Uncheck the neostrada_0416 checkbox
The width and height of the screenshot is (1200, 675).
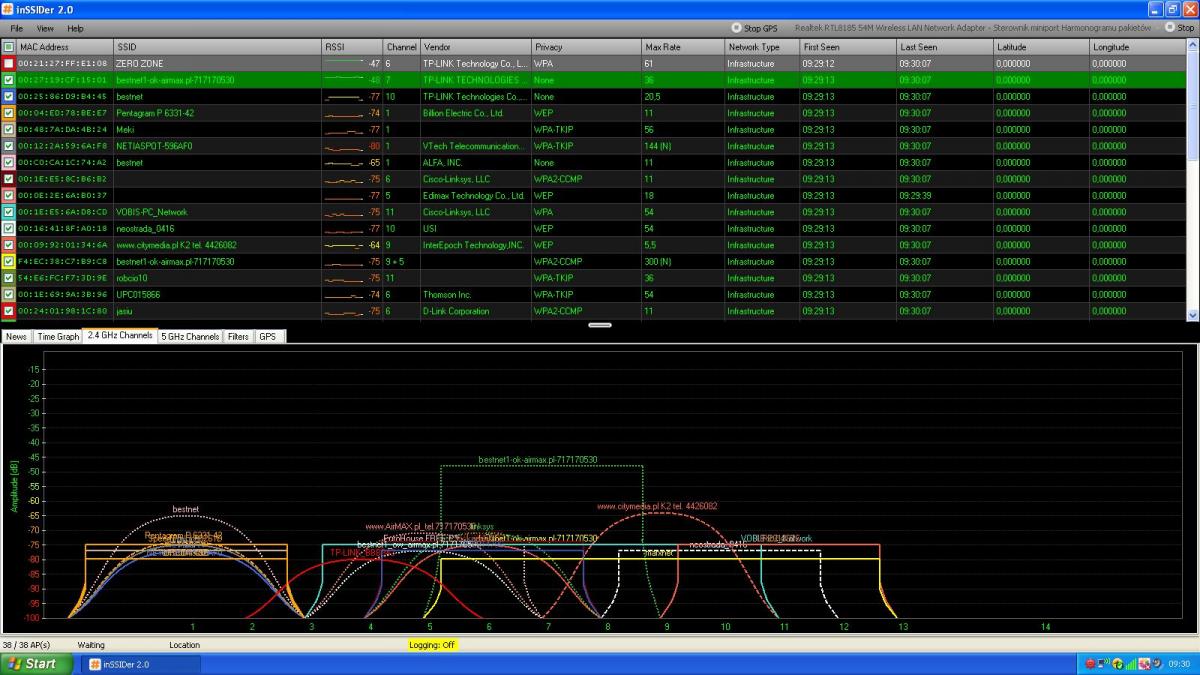[9, 228]
